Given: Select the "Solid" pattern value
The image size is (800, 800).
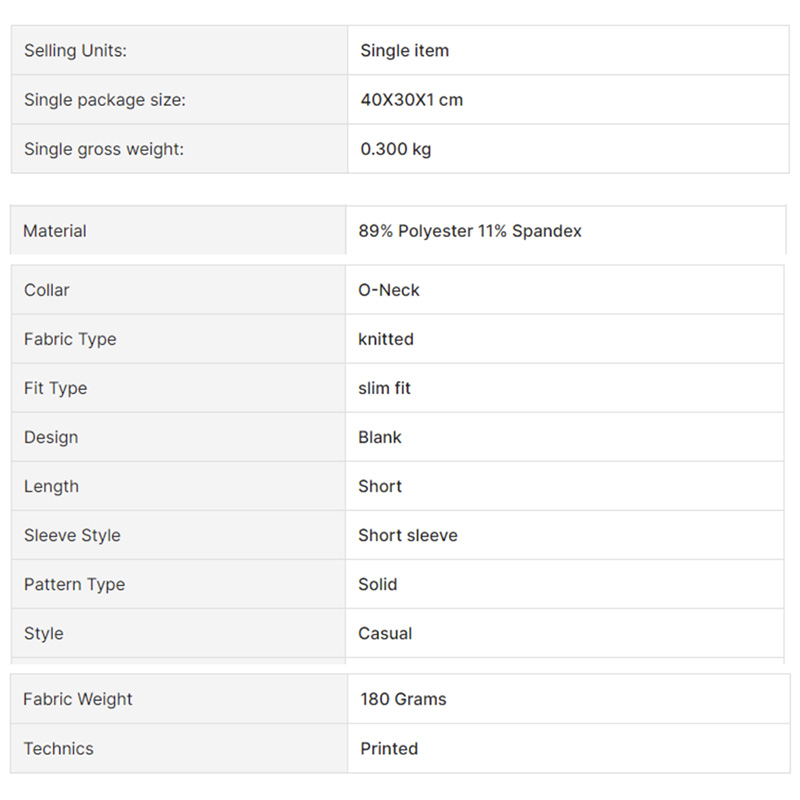Looking at the screenshot, I should (x=377, y=584).
